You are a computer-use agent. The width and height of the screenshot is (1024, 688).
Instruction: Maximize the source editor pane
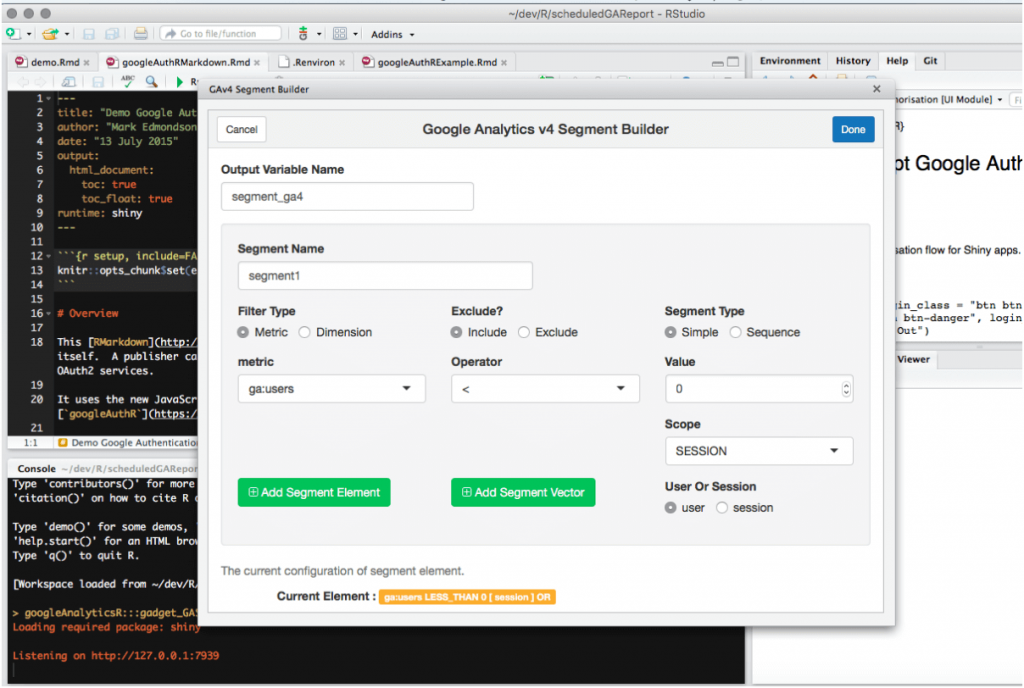[x=733, y=61]
